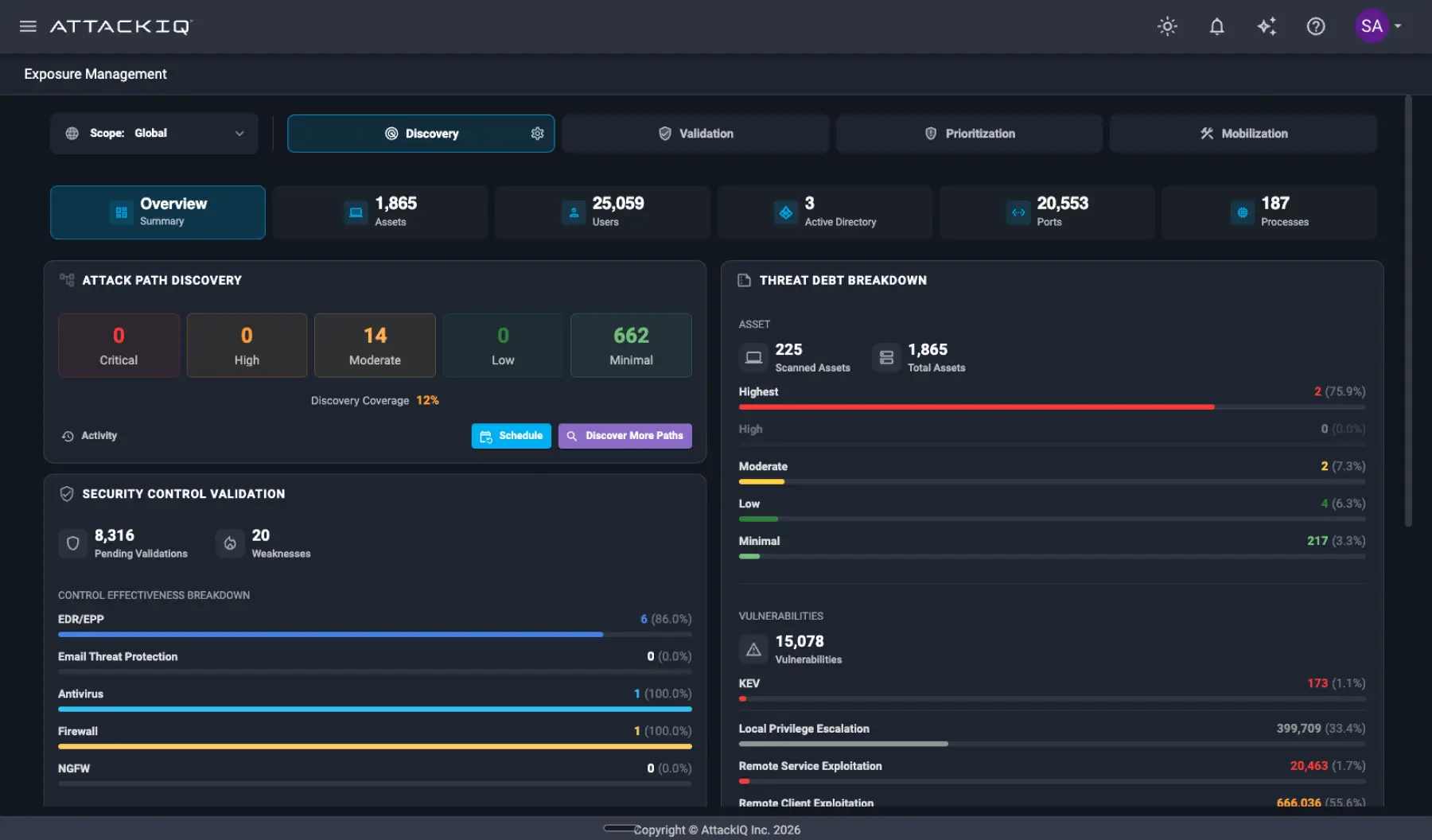Image resolution: width=1432 pixels, height=840 pixels.
Task: Toggle light theme with sun icon
Action: (x=1167, y=26)
